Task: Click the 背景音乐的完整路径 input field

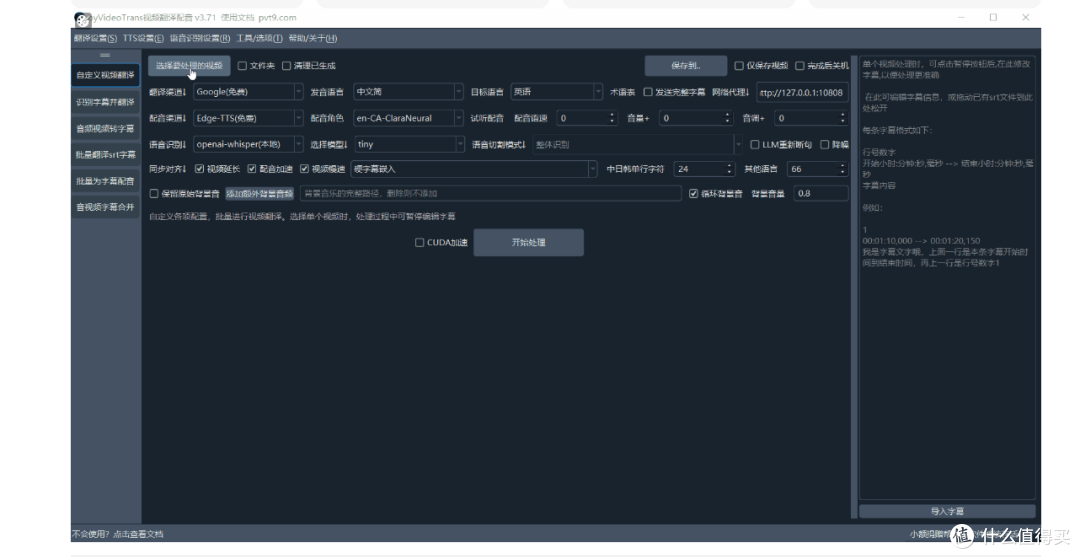Action: point(490,194)
